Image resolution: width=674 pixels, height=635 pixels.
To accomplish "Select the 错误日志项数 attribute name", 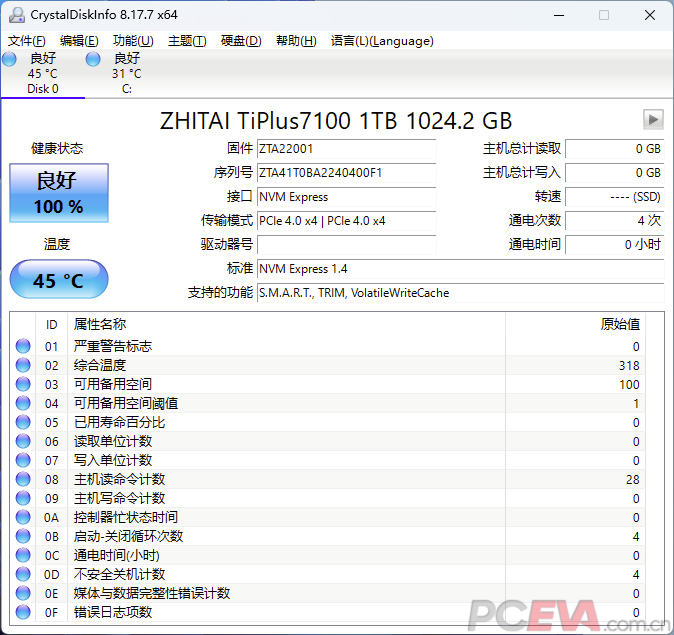I will coord(113,612).
